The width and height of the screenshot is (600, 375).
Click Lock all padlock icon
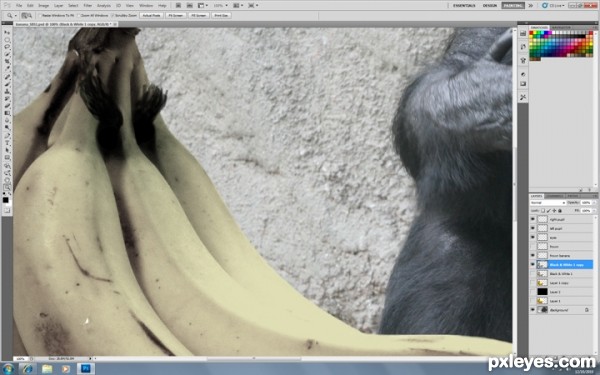point(560,211)
